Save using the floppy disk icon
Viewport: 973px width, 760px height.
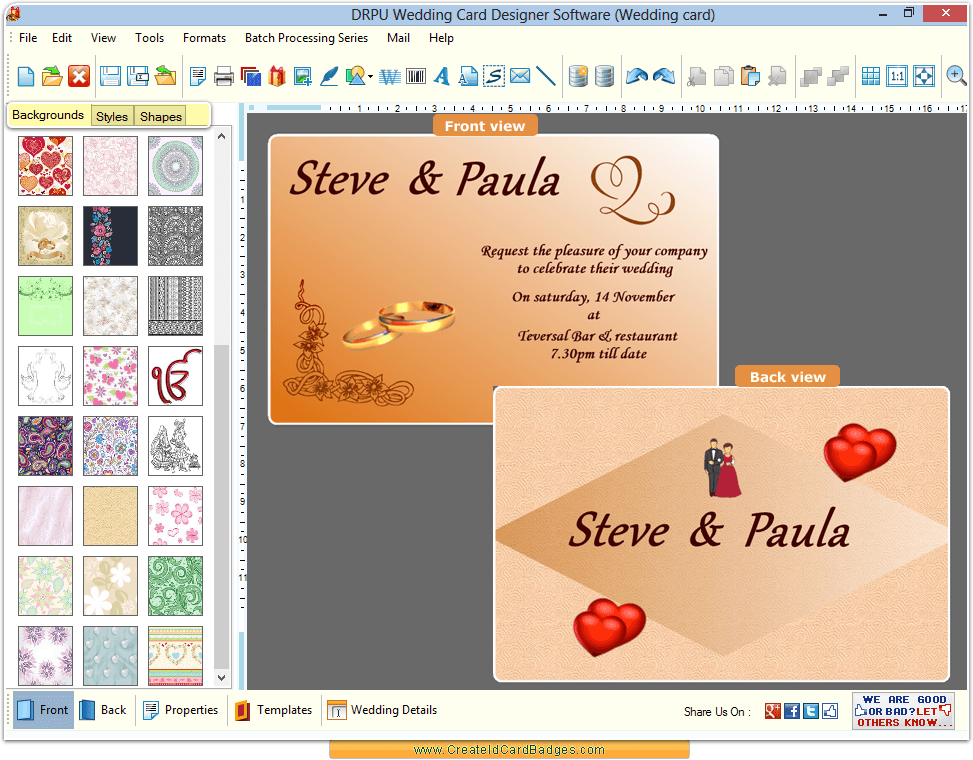(x=110, y=76)
